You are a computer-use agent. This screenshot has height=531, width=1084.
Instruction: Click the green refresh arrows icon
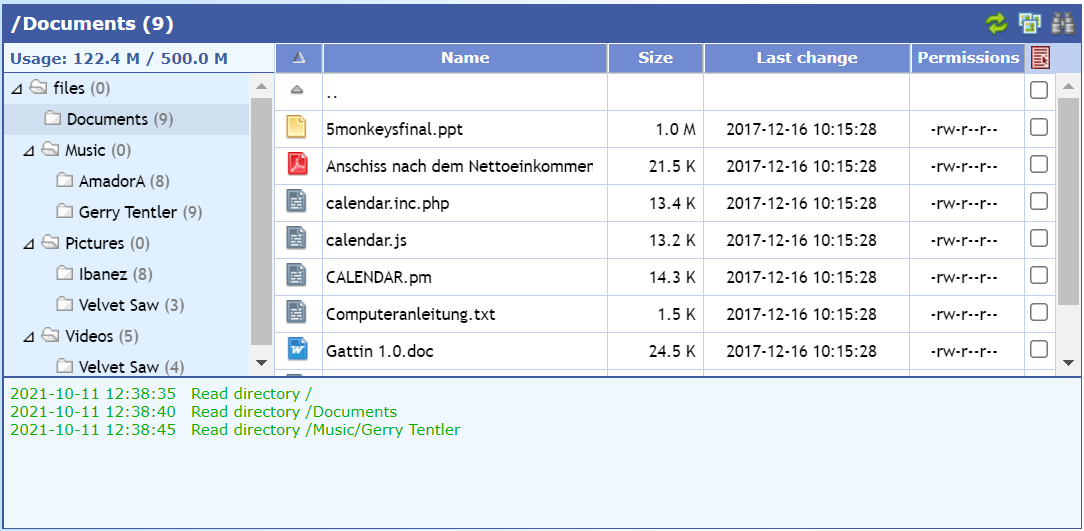997,24
